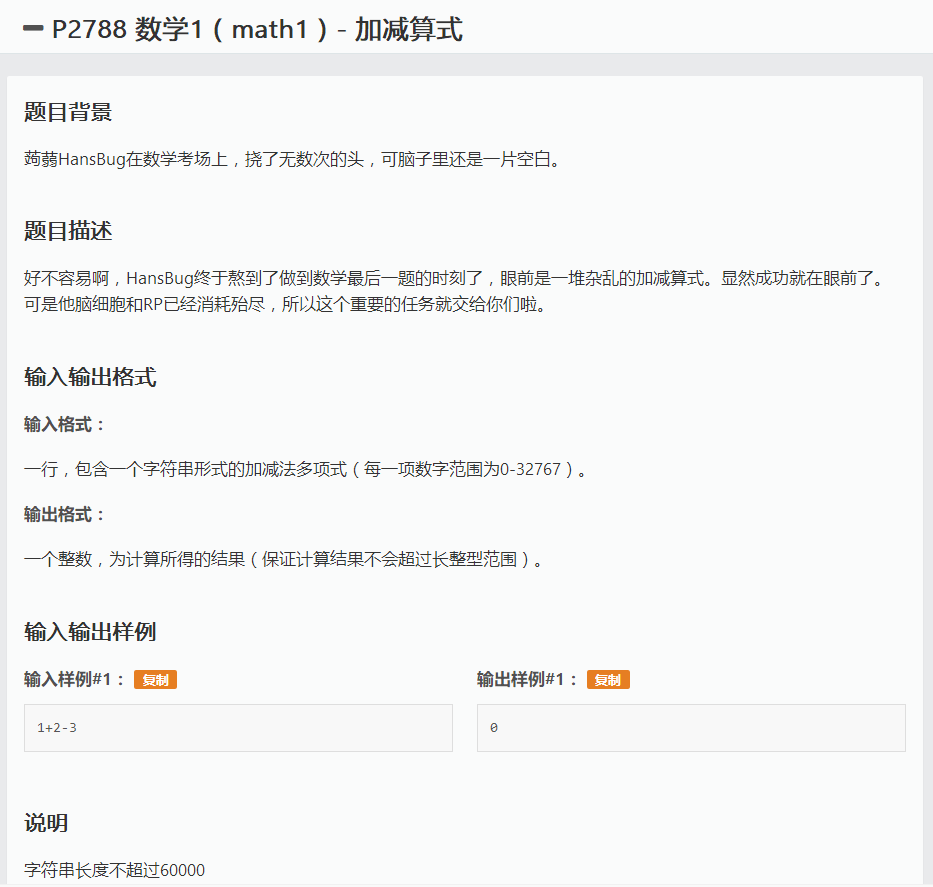Click the 题目描述 heading

tap(68, 231)
